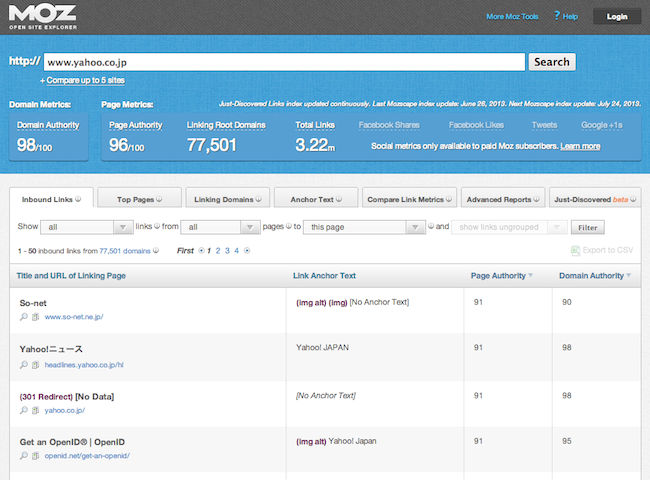Go to results page 2
Image resolution: width=650 pixels, height=480 pixels.
pos(218,250)
